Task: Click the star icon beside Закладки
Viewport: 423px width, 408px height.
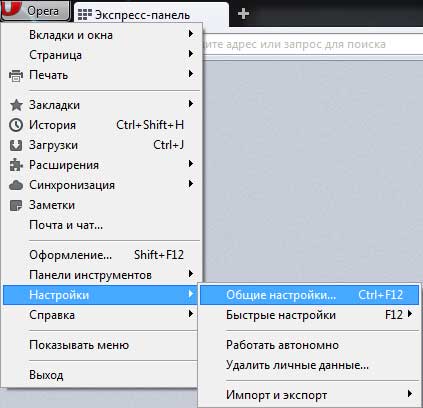Action: (x=16, y=105)
